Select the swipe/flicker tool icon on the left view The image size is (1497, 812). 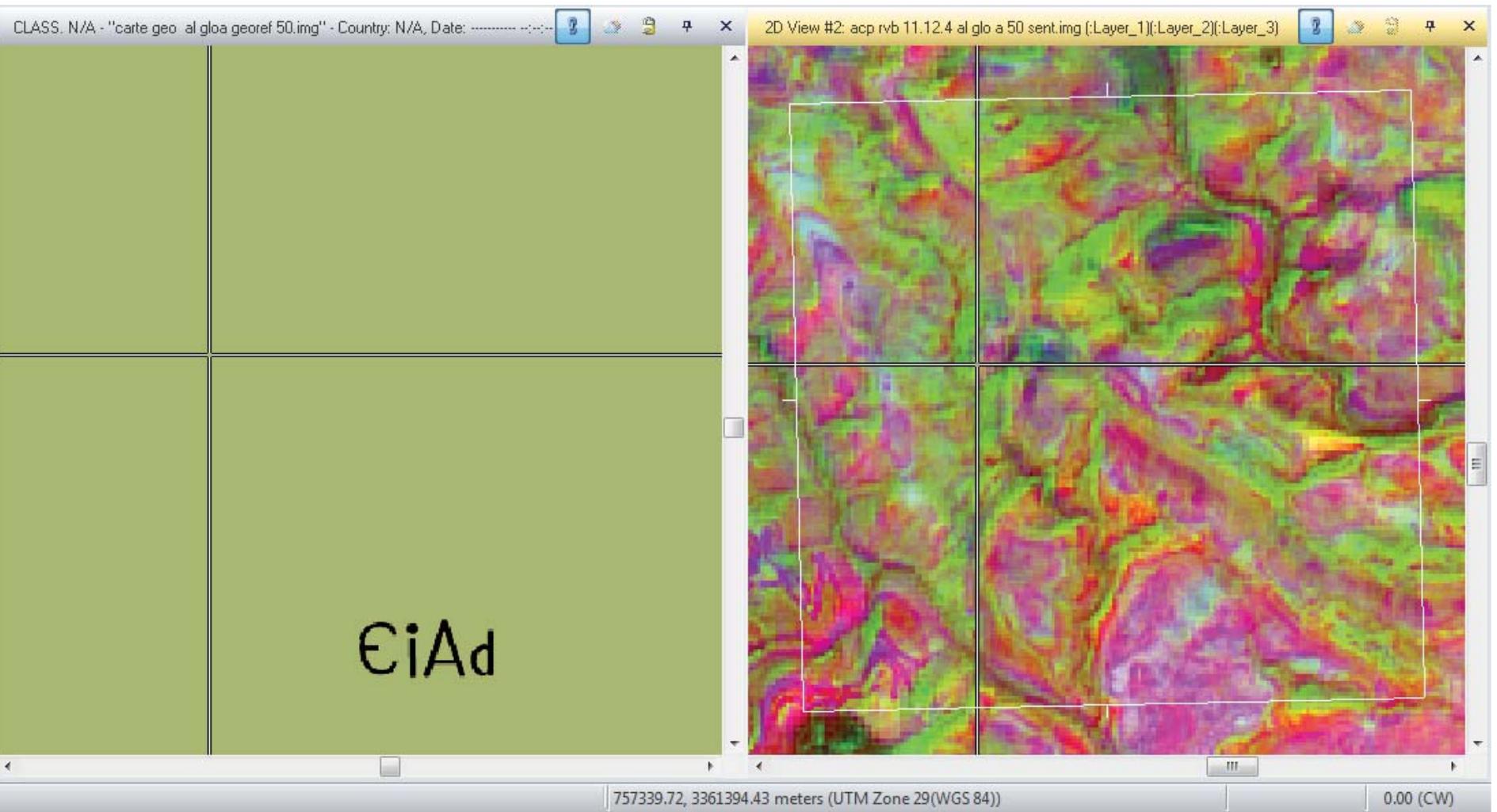point(614,25)
